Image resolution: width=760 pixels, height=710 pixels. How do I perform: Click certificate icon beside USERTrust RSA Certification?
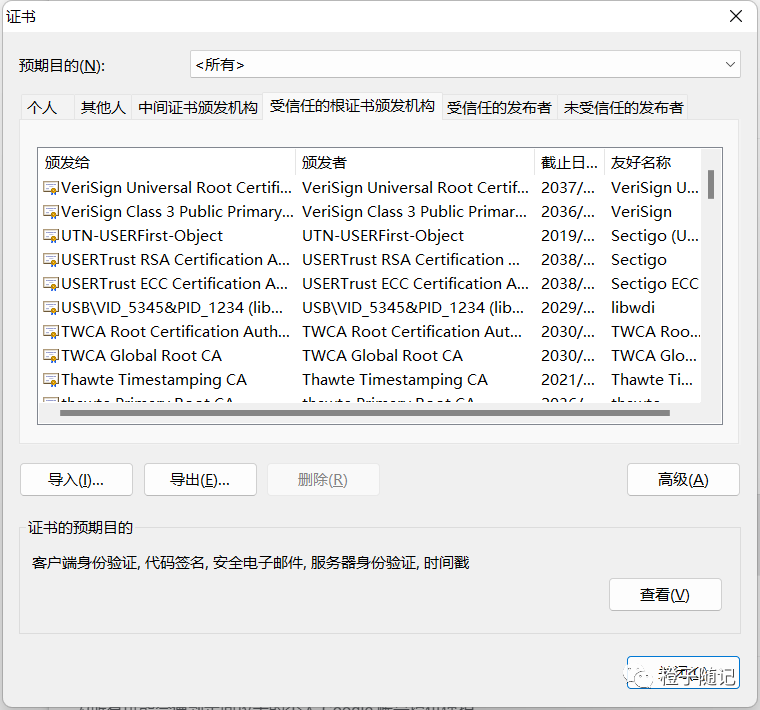click(51, 260)
